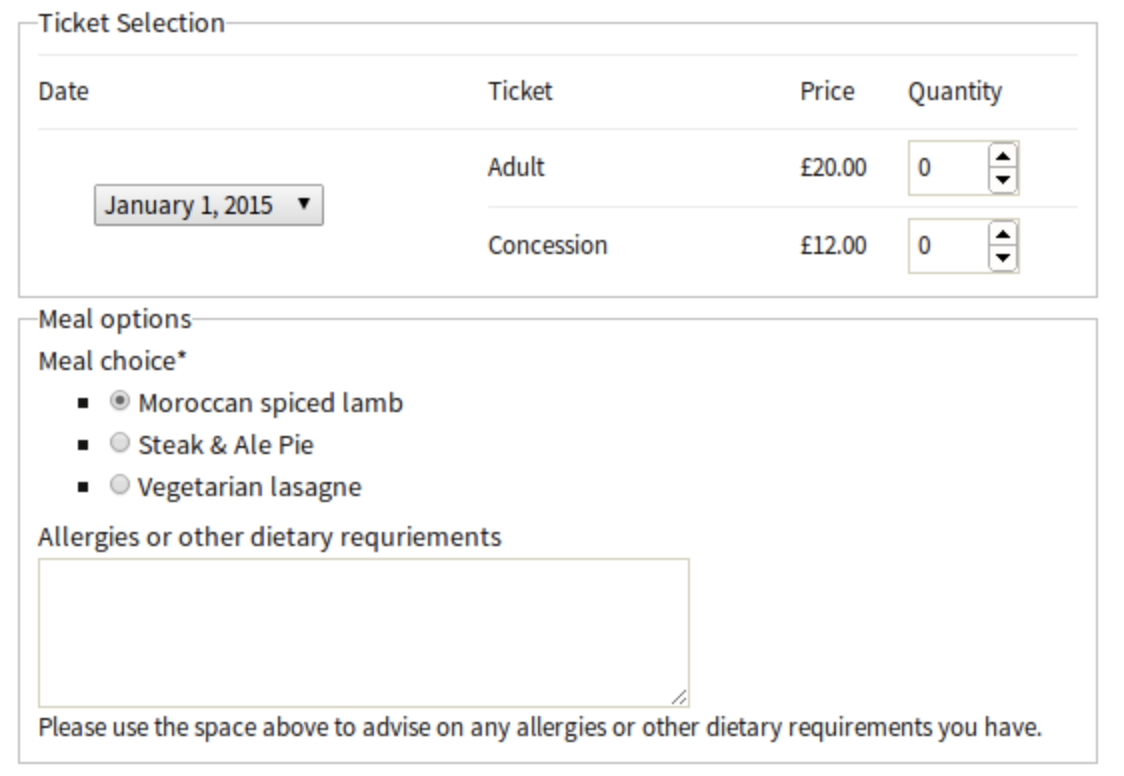
Task: Click the Allergies or other dietary requriements label
Action: pos(269,537)
